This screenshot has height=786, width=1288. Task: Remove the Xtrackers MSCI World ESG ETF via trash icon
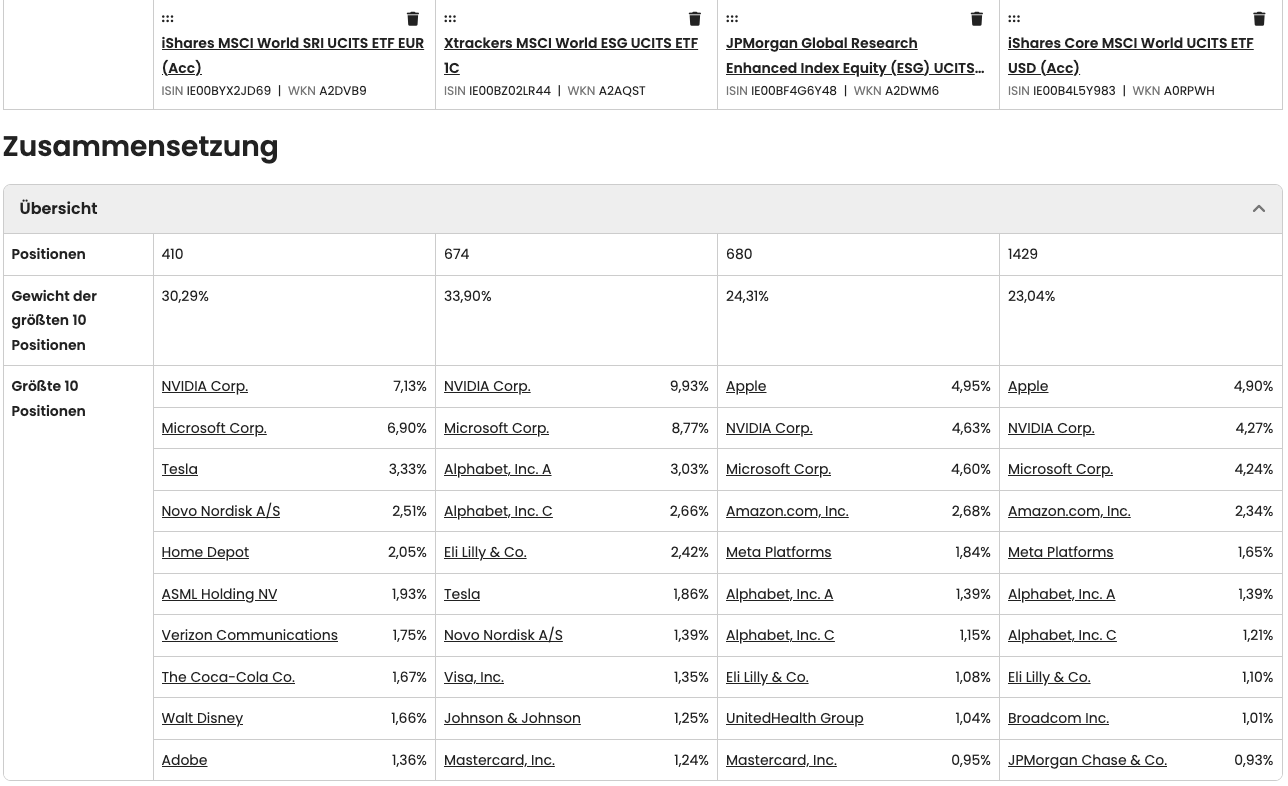694,18
